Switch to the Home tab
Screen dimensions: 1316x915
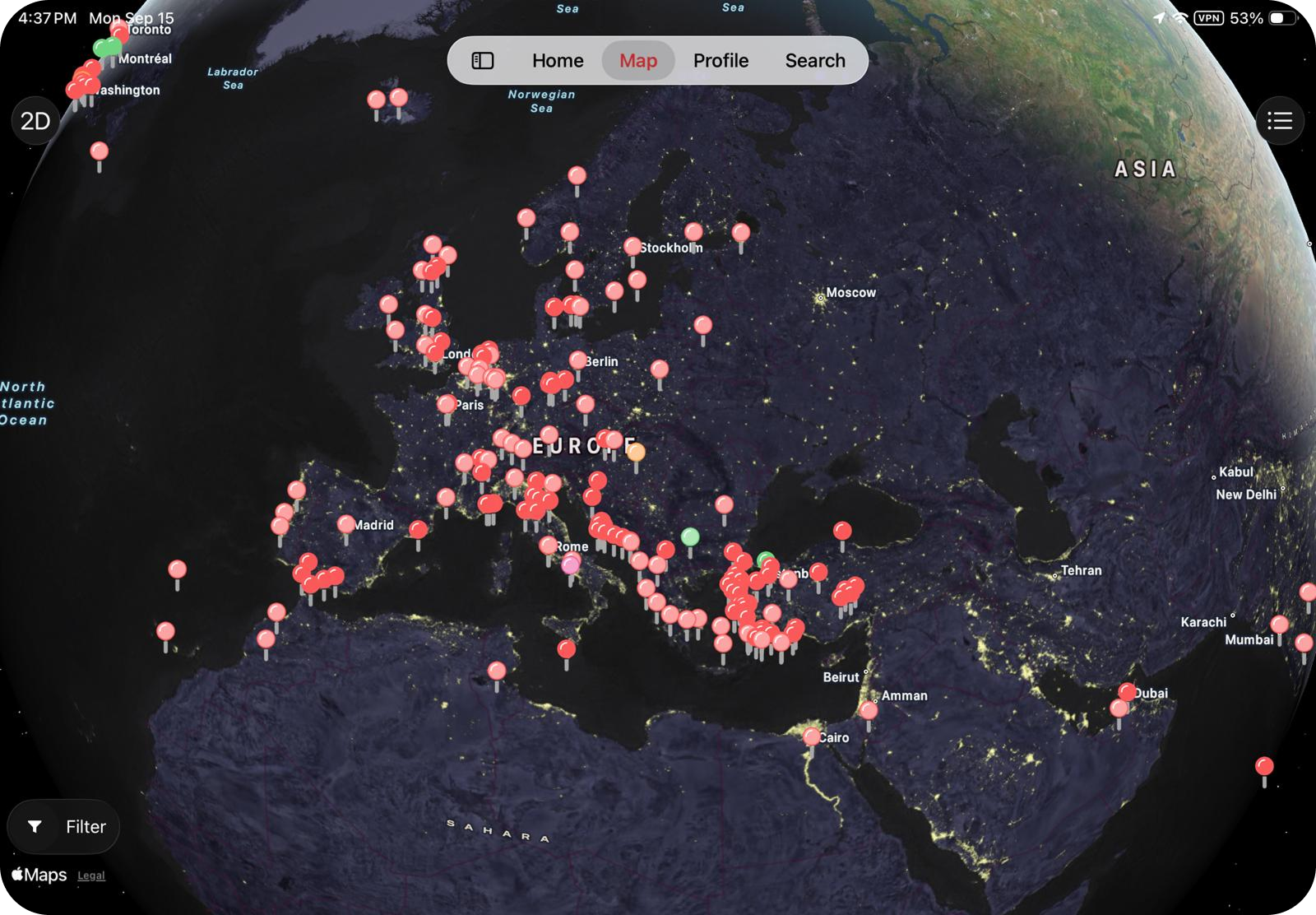557,60
